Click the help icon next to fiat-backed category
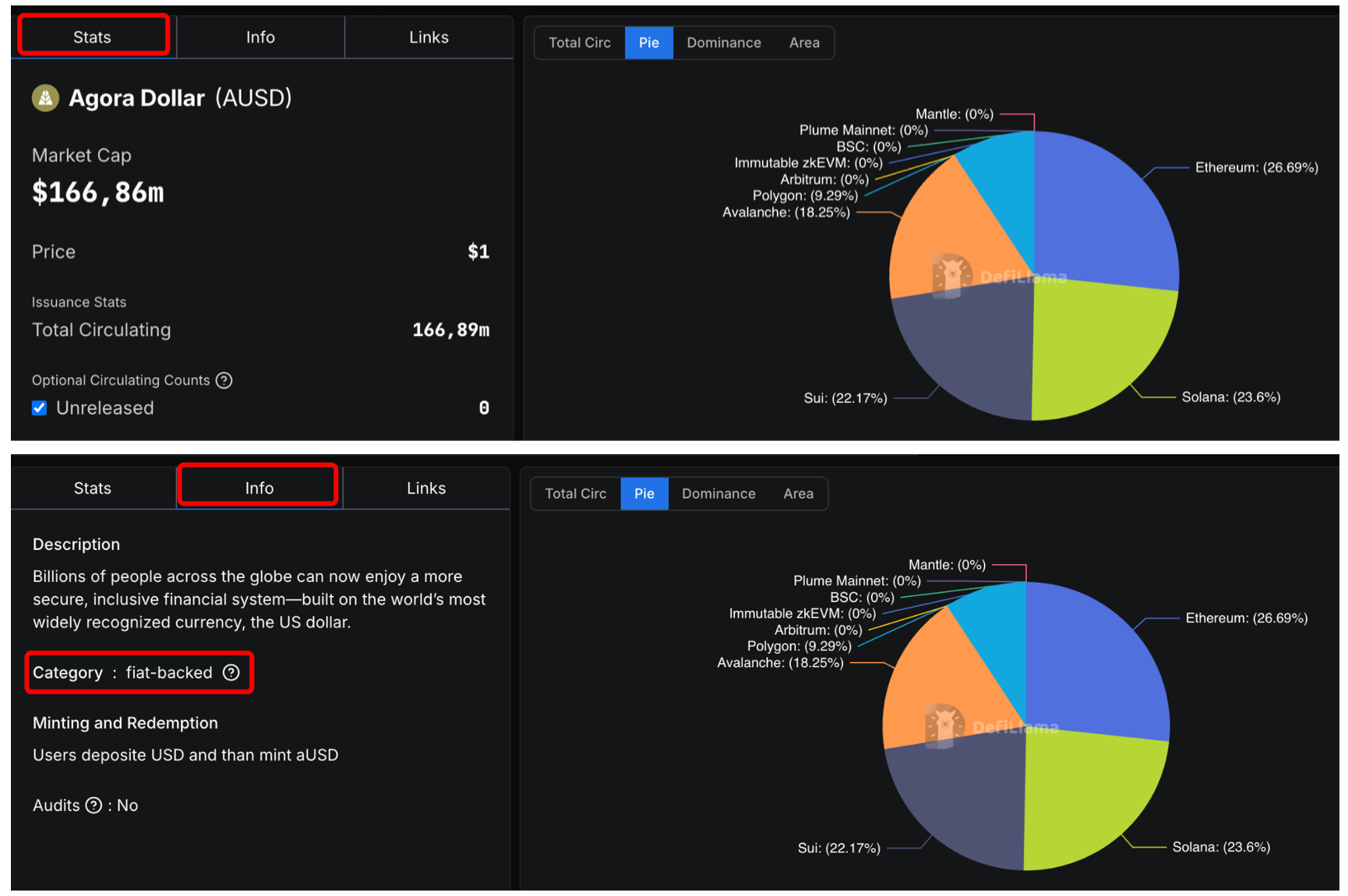 click(x=231, y=672)
